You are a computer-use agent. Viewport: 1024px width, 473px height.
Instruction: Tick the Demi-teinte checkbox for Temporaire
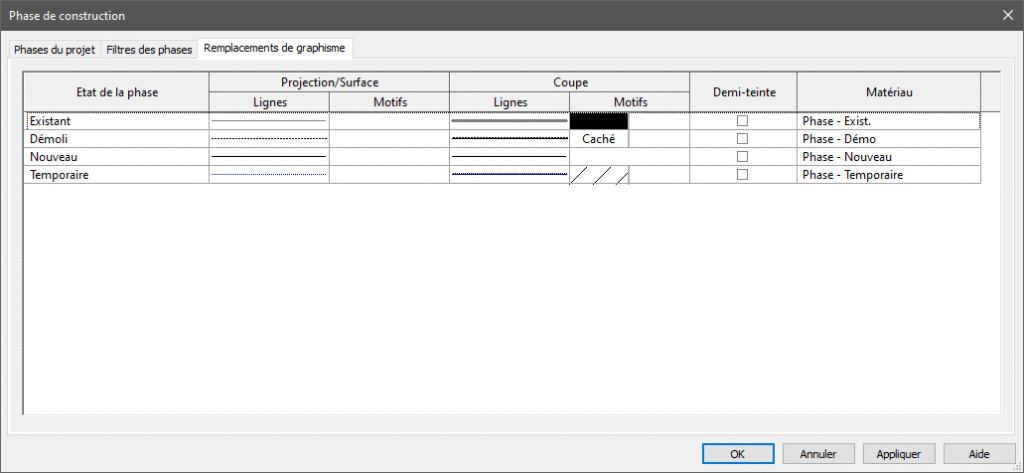click(x=742, y=175)
